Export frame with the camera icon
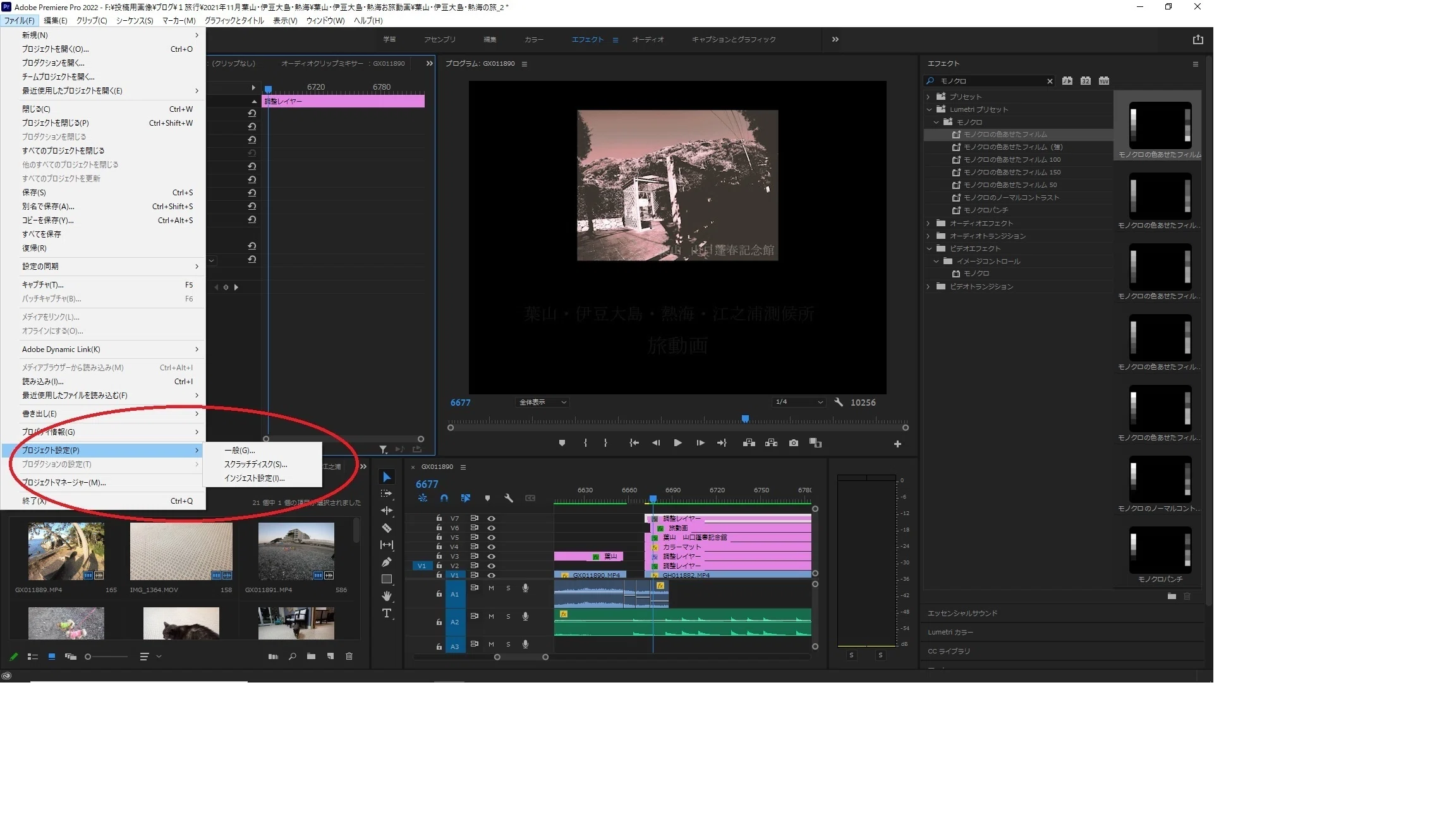 794,443
